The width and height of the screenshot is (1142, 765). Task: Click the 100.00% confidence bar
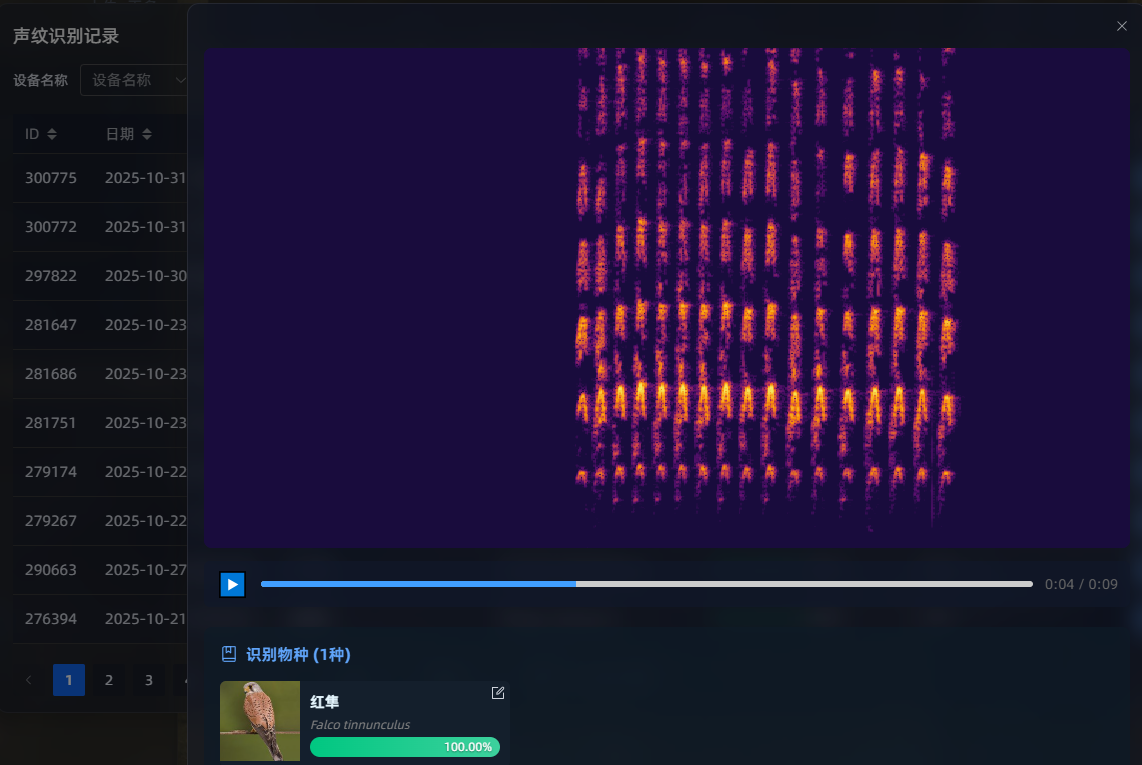[404, 747]
